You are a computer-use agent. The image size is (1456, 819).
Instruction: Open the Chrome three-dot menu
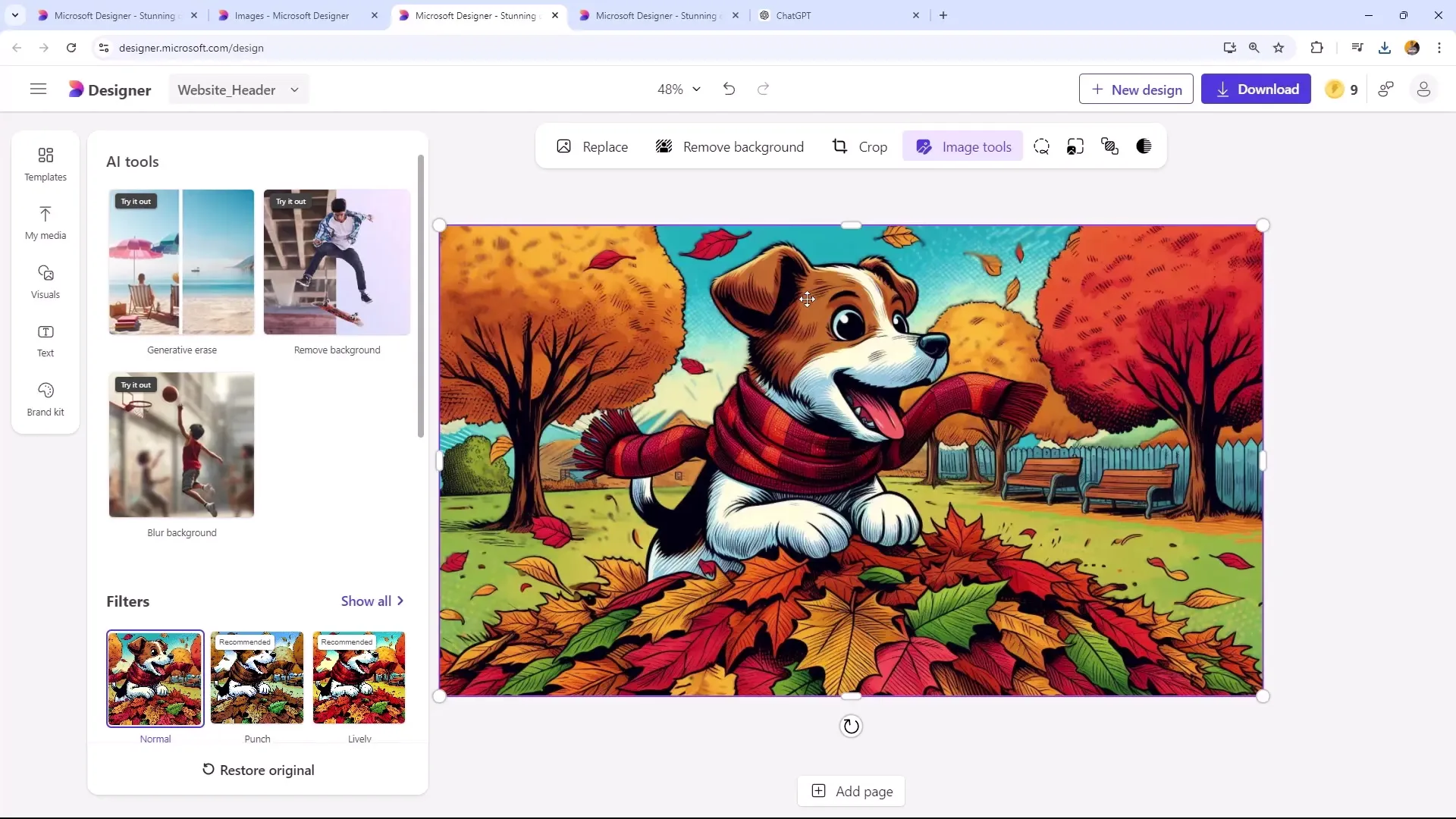coord(1439,48)
